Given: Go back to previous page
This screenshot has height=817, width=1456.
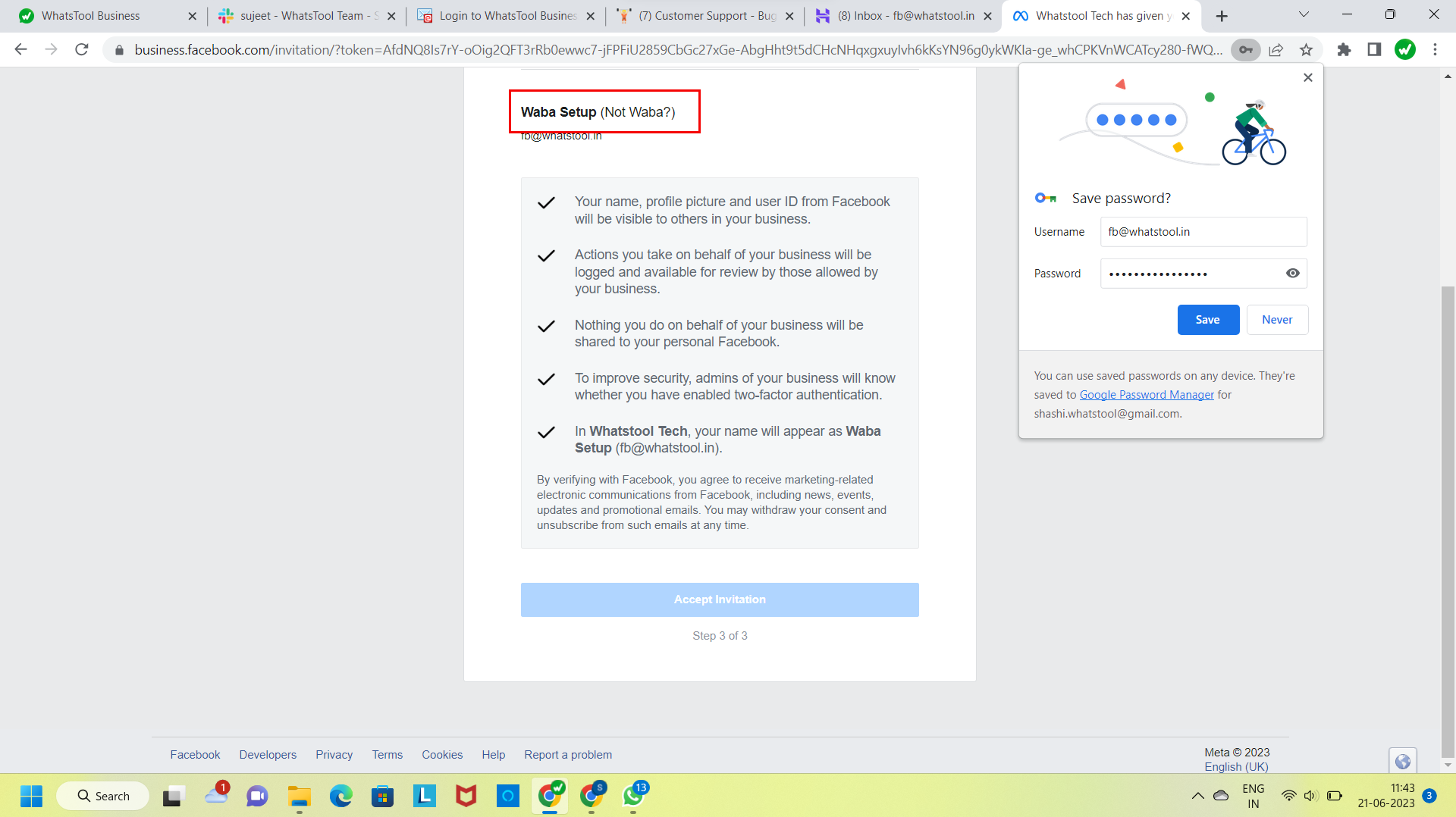Looking at the screenshot, I should point(20,50).
